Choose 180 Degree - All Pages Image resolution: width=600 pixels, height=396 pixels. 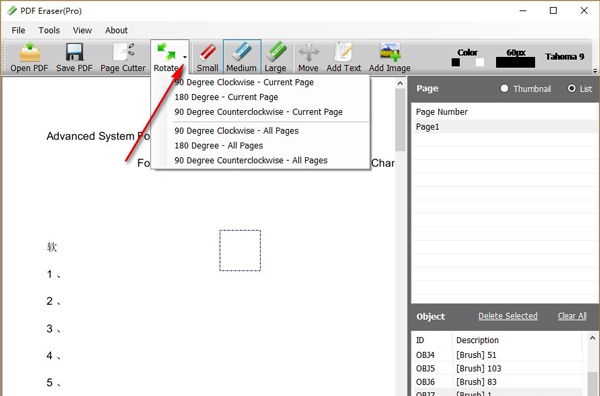coord(218,146)
